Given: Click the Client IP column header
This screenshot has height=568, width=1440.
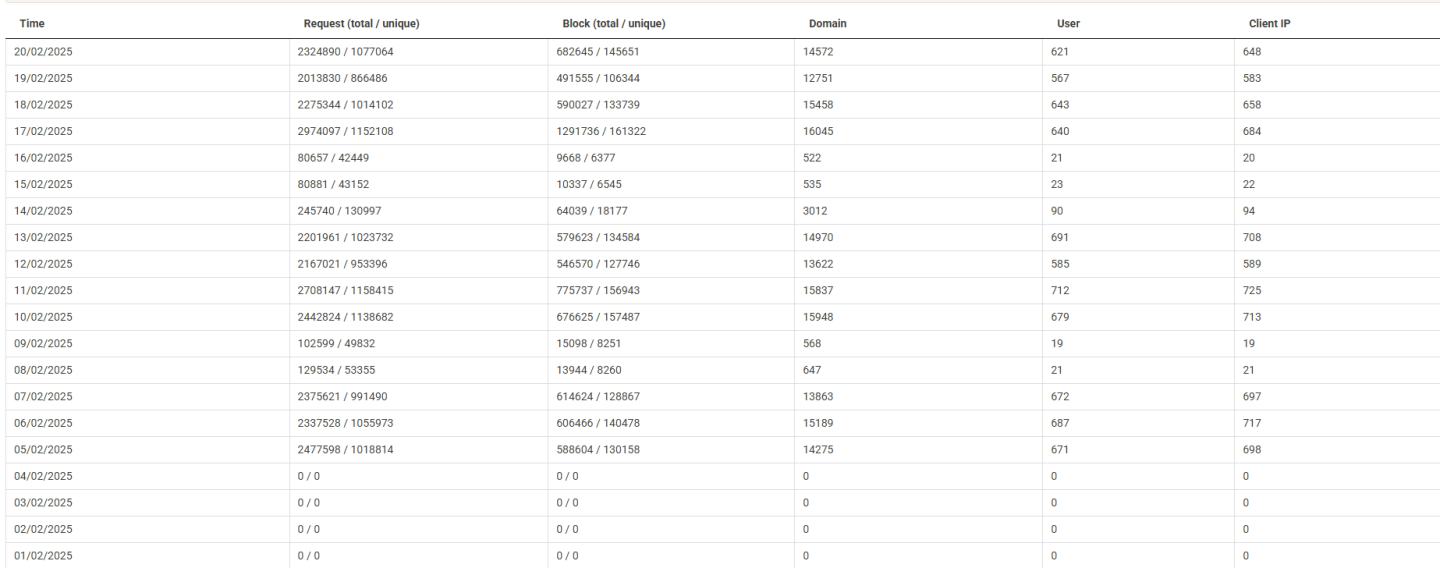Looking at the screenshot, I should tap(1270, 23).
